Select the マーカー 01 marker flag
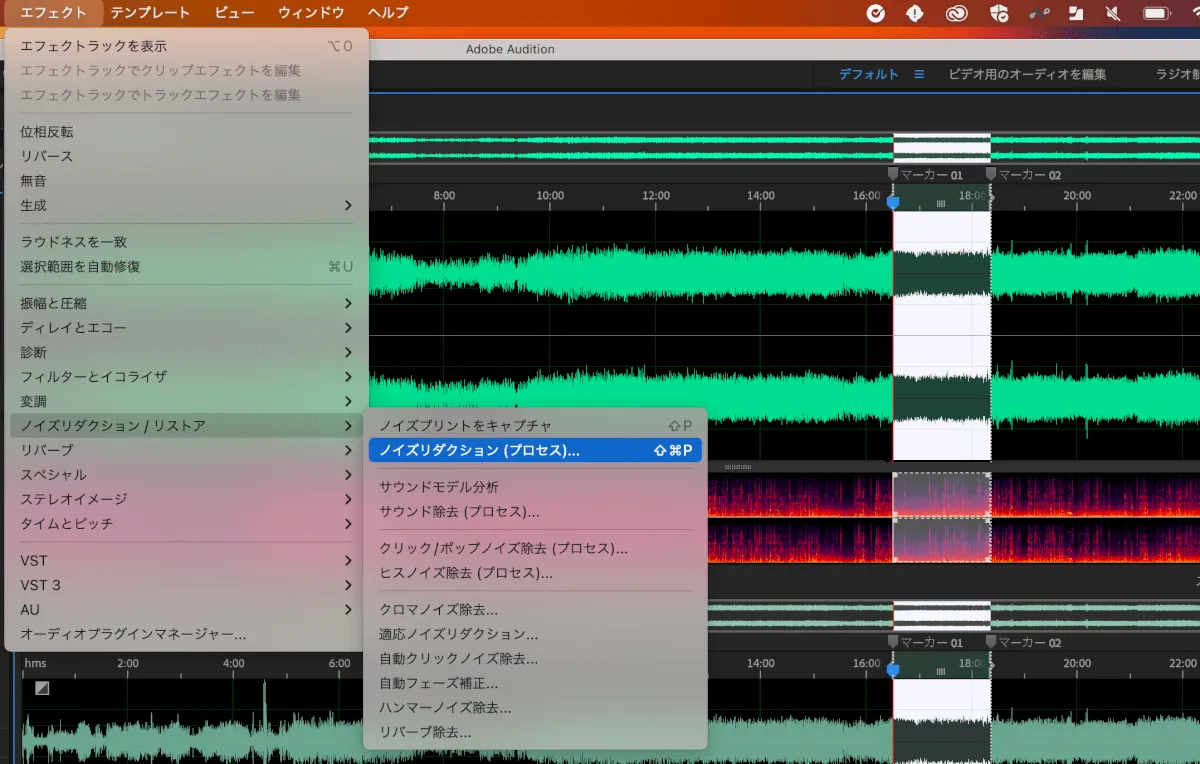Viewport: 1200px width, 764px height. click(x=893, y=174)
